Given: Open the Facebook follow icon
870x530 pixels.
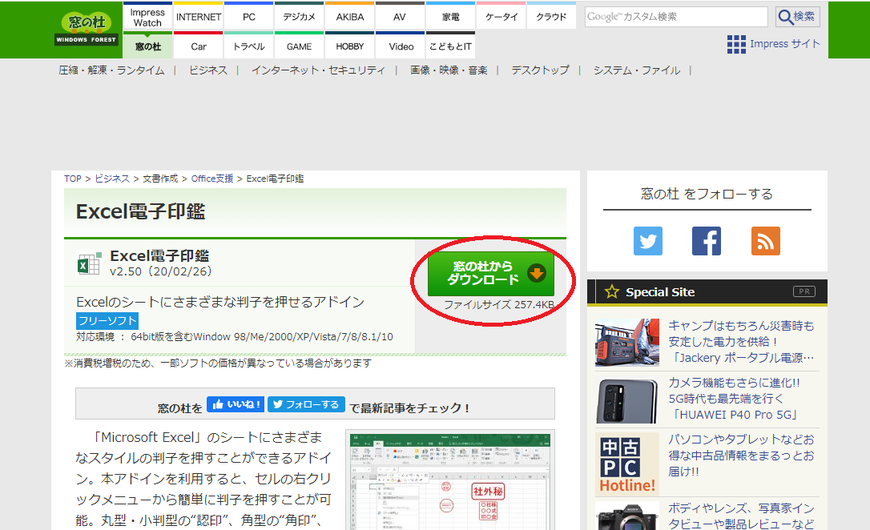Looking at the screenshot, I should [706, 241].
